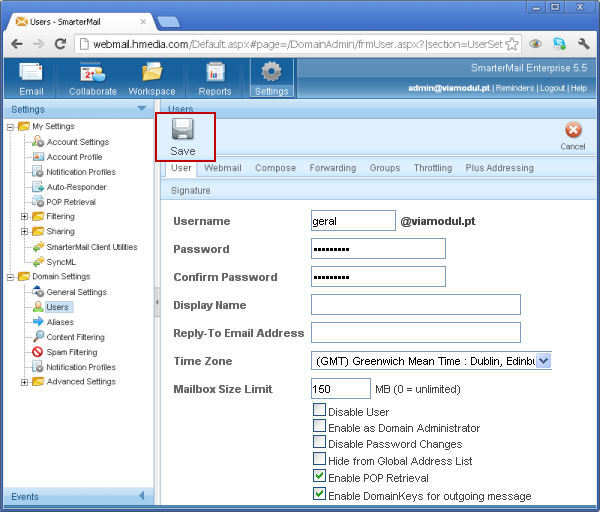Screen dimensions: 600x512
Task: Click the red Cancel icon
Action: (x=573, y=130)
